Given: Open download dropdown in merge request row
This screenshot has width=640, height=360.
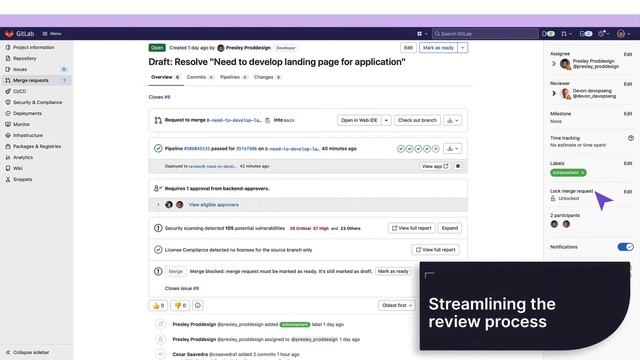Looking at the screenshot, I should [453, 120].
